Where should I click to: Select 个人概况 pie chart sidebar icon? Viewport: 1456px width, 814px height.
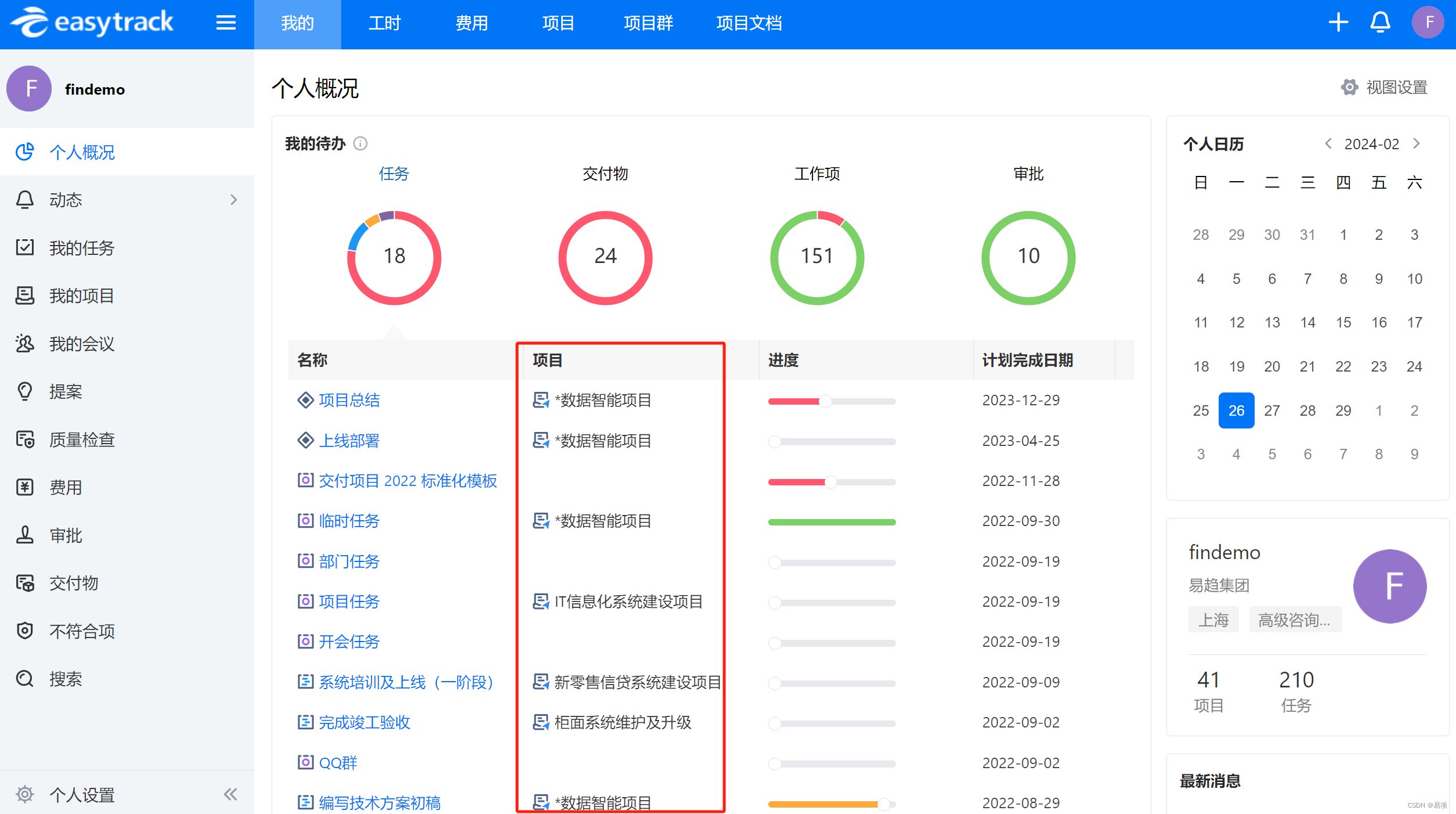24,152
